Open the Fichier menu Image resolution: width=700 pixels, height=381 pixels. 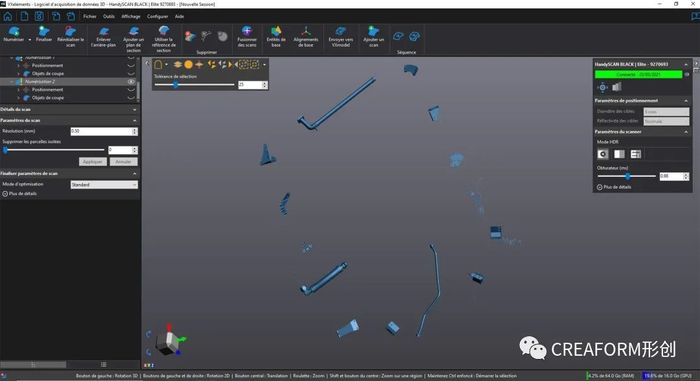click(x=90, y=17)
